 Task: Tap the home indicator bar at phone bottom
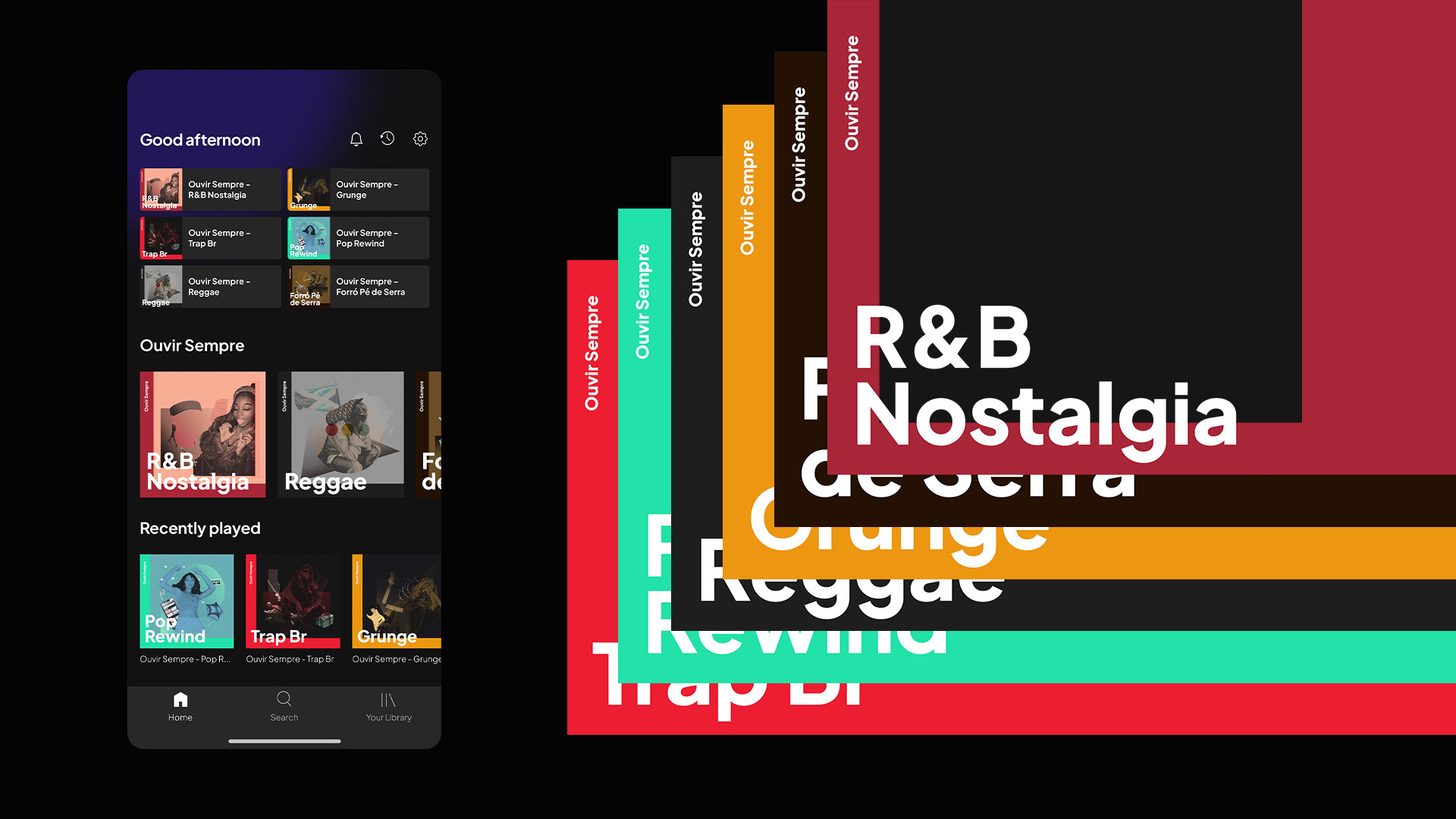(x=284, y=741)
